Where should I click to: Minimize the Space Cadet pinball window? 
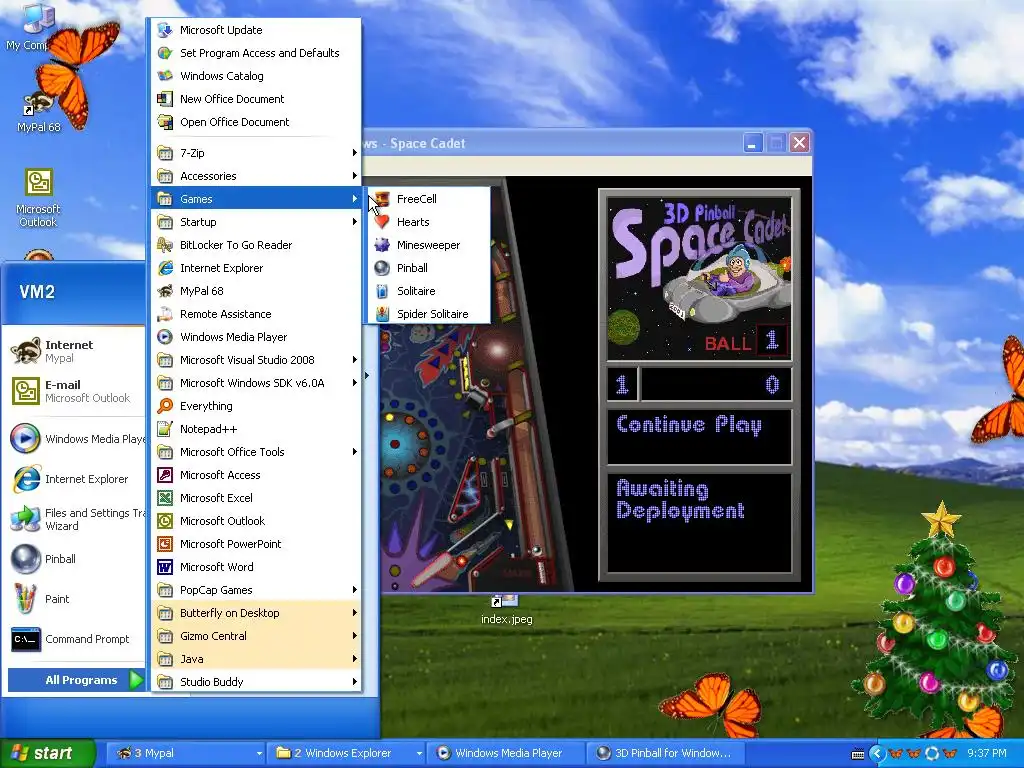[752, 143]
